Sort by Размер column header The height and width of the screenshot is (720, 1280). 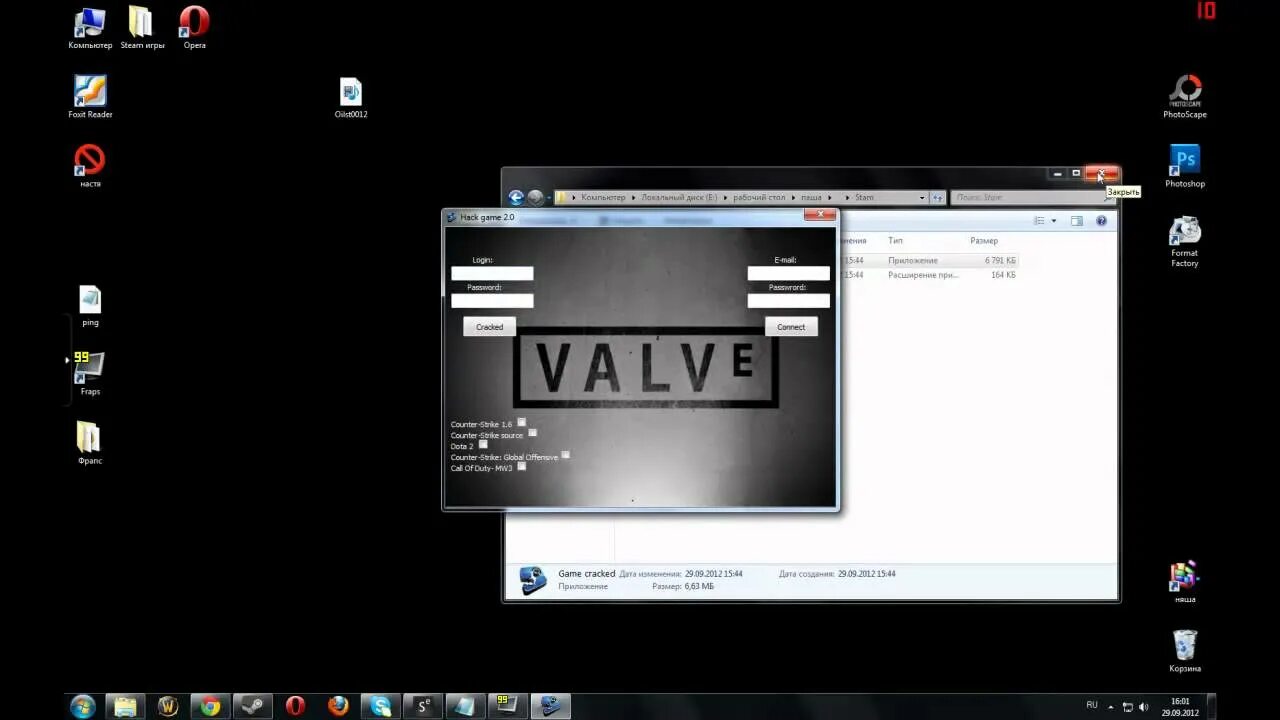tap(984, 241)
